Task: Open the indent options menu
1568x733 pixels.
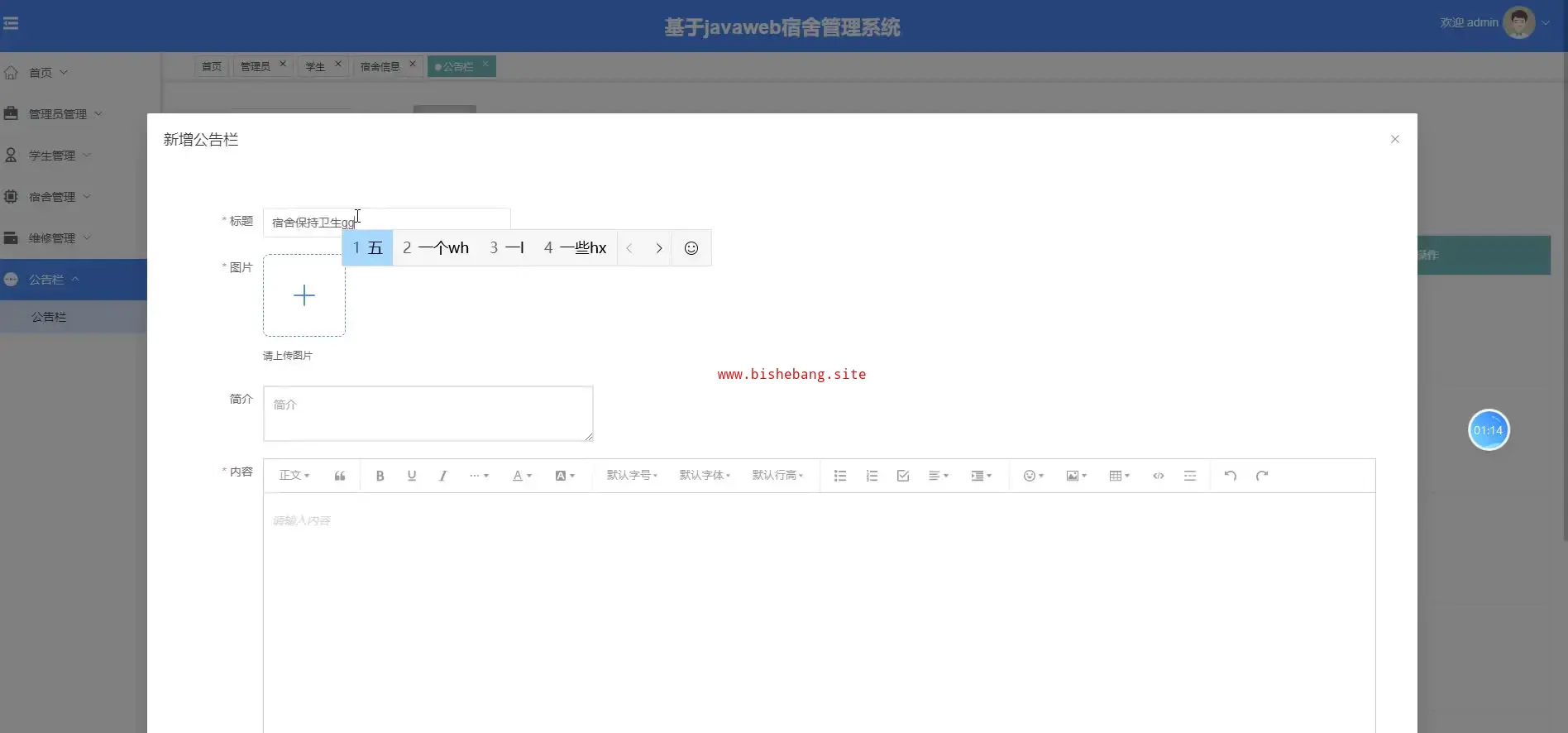Action: pos(982,476)
